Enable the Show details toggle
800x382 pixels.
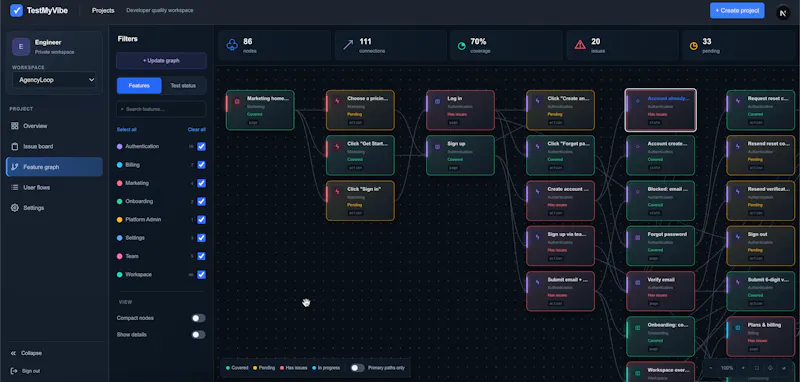tap(198, 335)
